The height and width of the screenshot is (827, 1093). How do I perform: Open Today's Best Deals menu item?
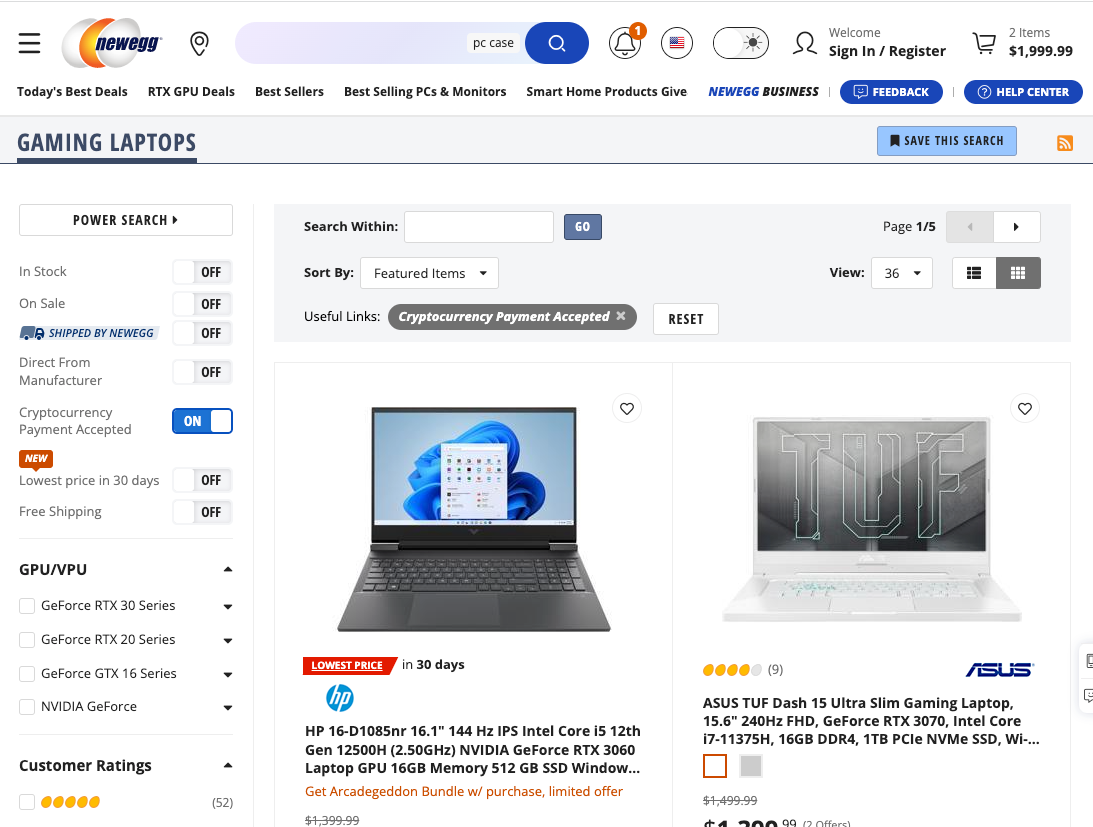[72, 92]
